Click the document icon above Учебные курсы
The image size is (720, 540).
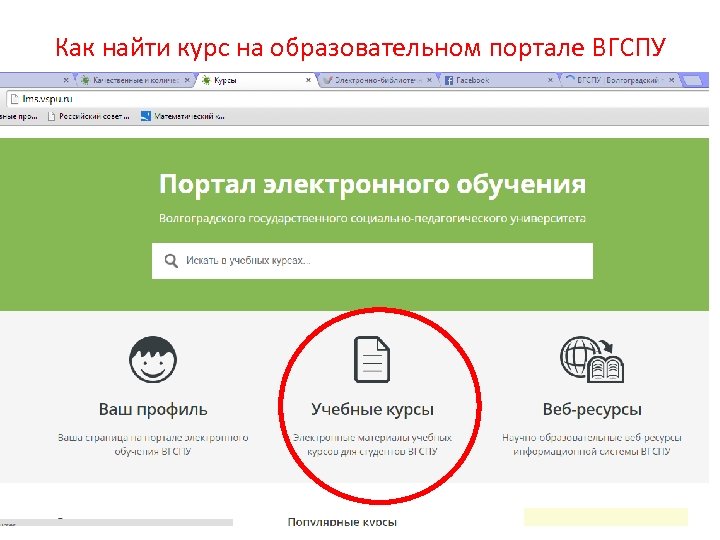(x=372, y=360)
